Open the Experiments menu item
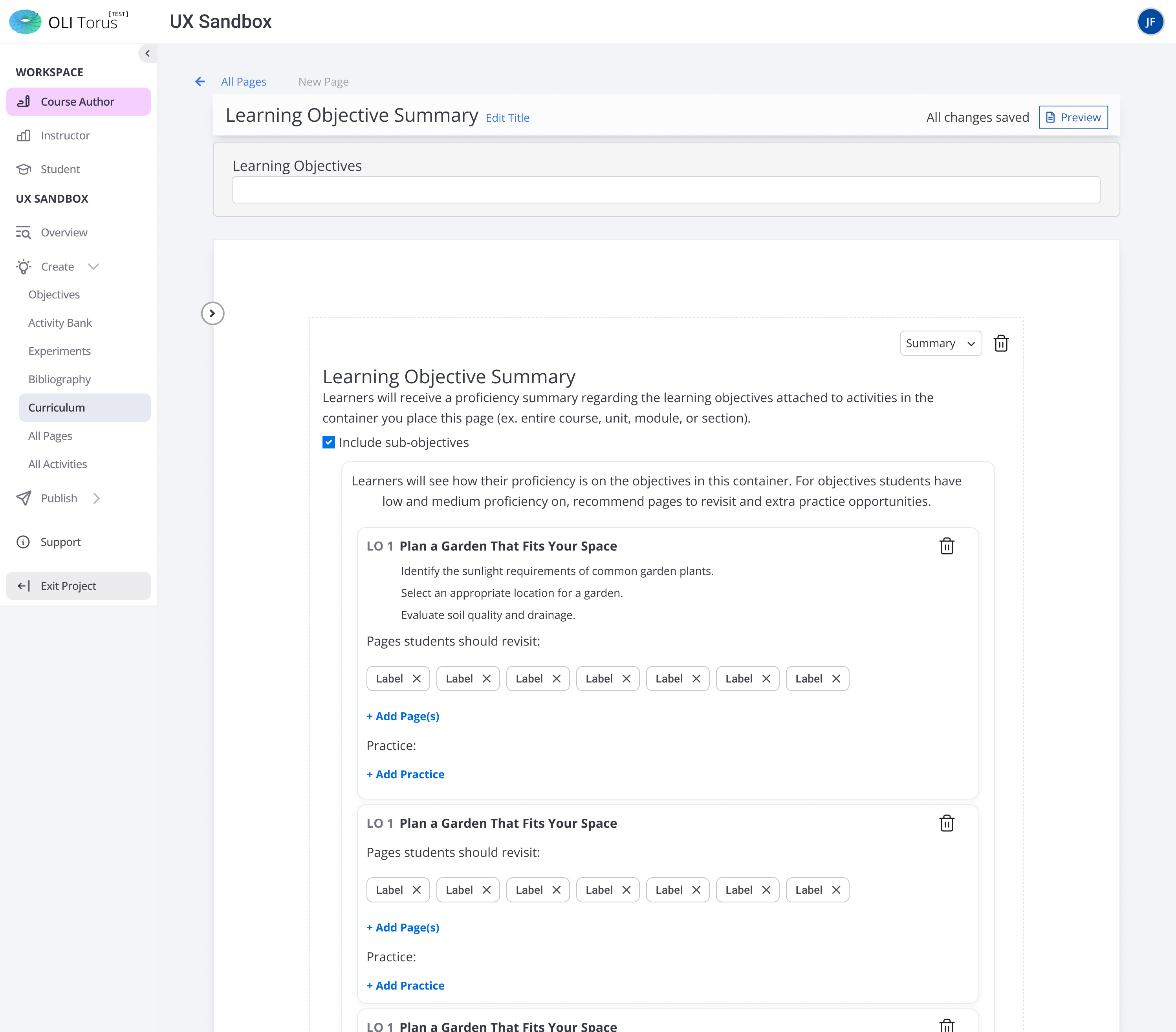 [x=59, y=351]
